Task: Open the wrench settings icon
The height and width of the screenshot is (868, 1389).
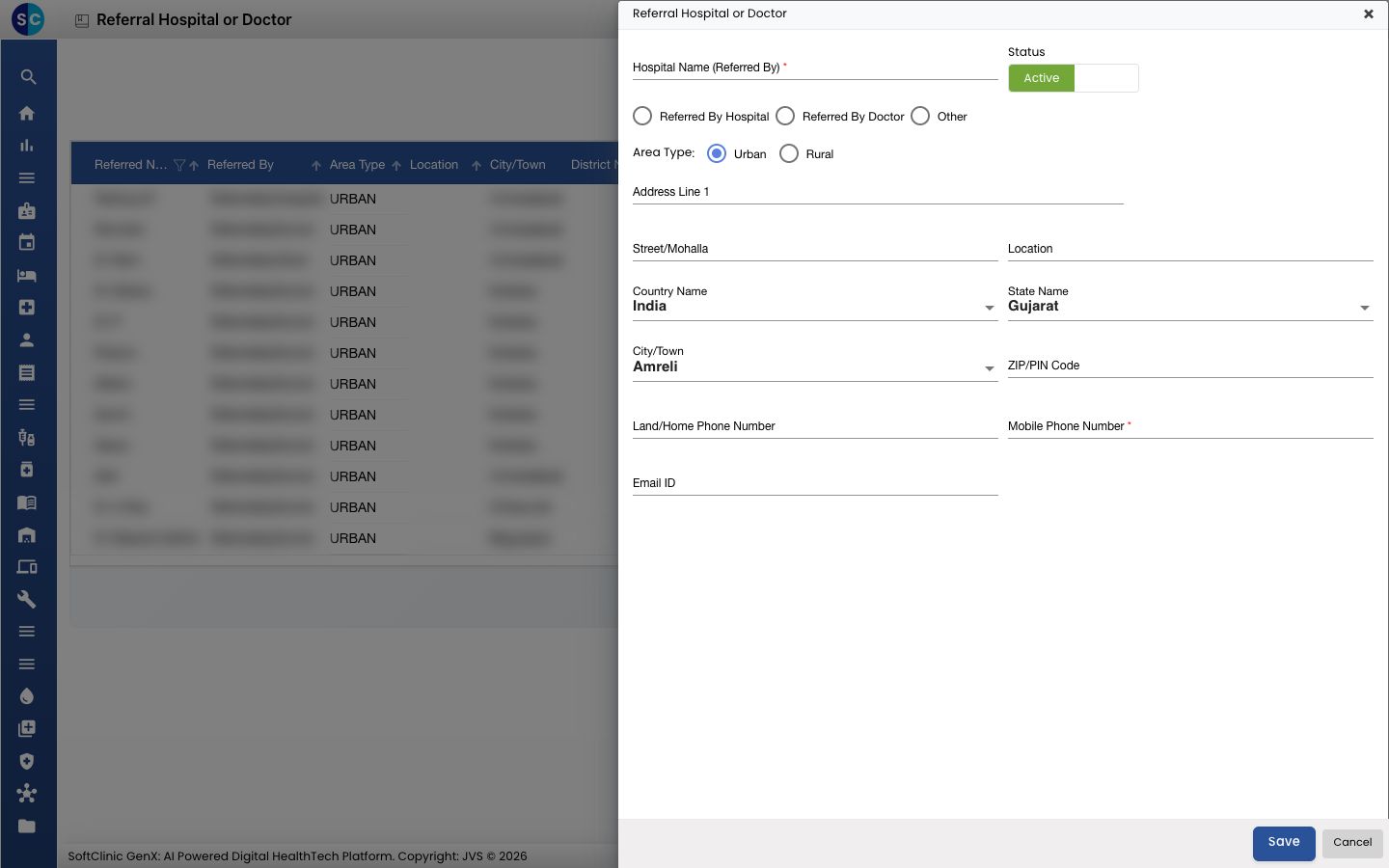Action: (27, 599)
